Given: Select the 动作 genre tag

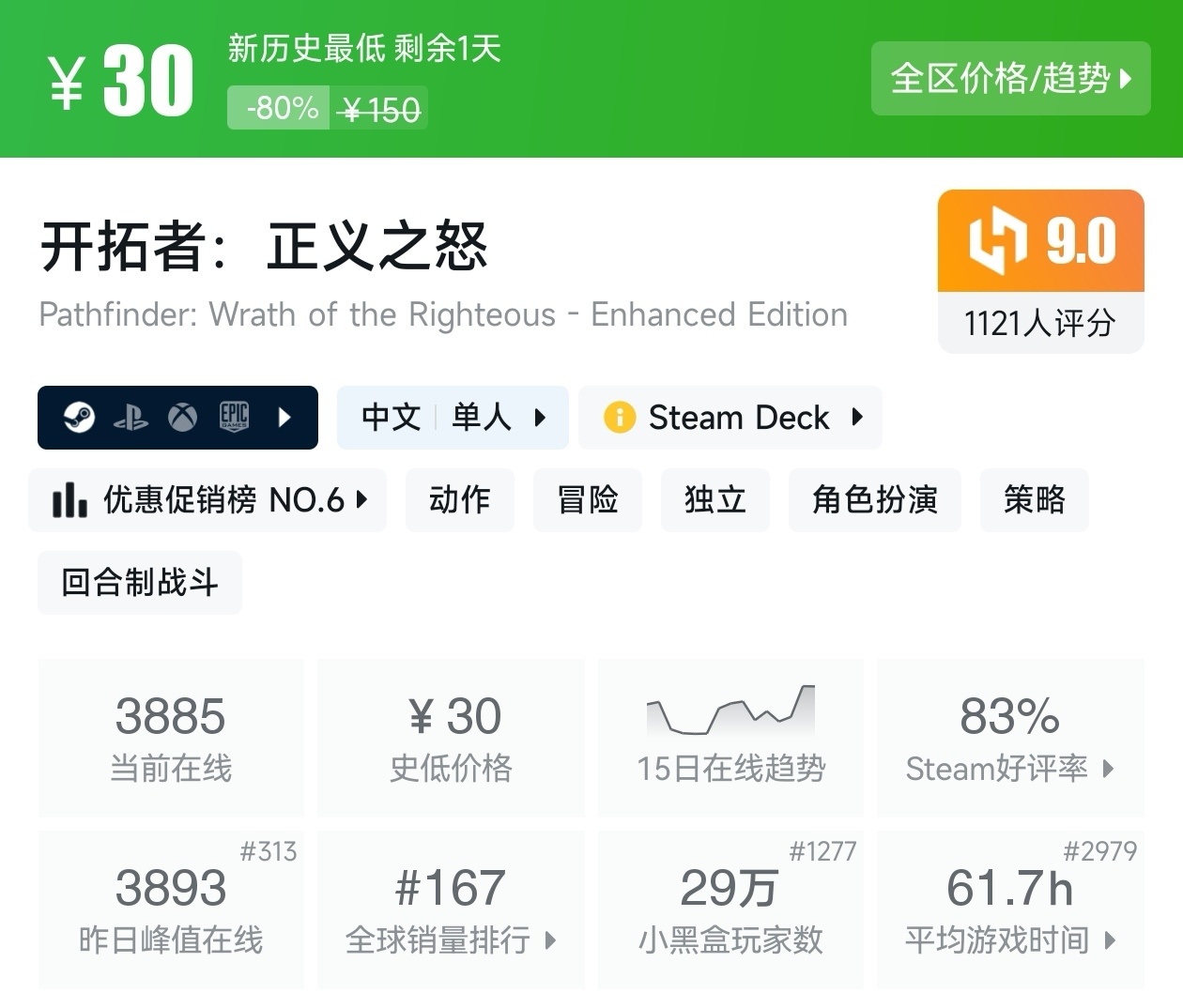Looking at the screenshot, I should click(459, 500).
